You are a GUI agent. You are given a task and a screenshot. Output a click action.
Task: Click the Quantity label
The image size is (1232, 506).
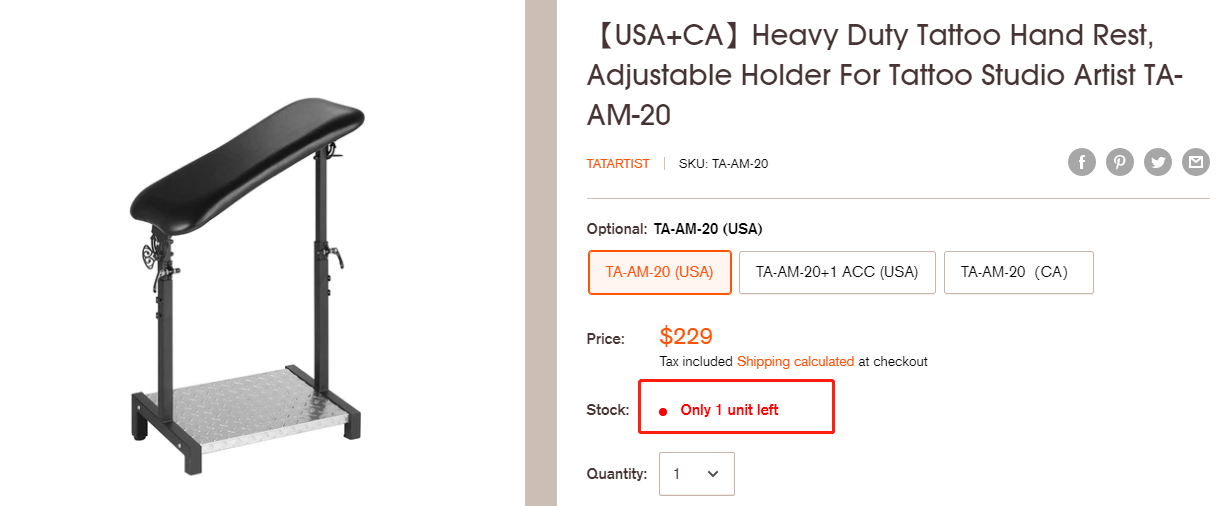(x=616, y=475)
